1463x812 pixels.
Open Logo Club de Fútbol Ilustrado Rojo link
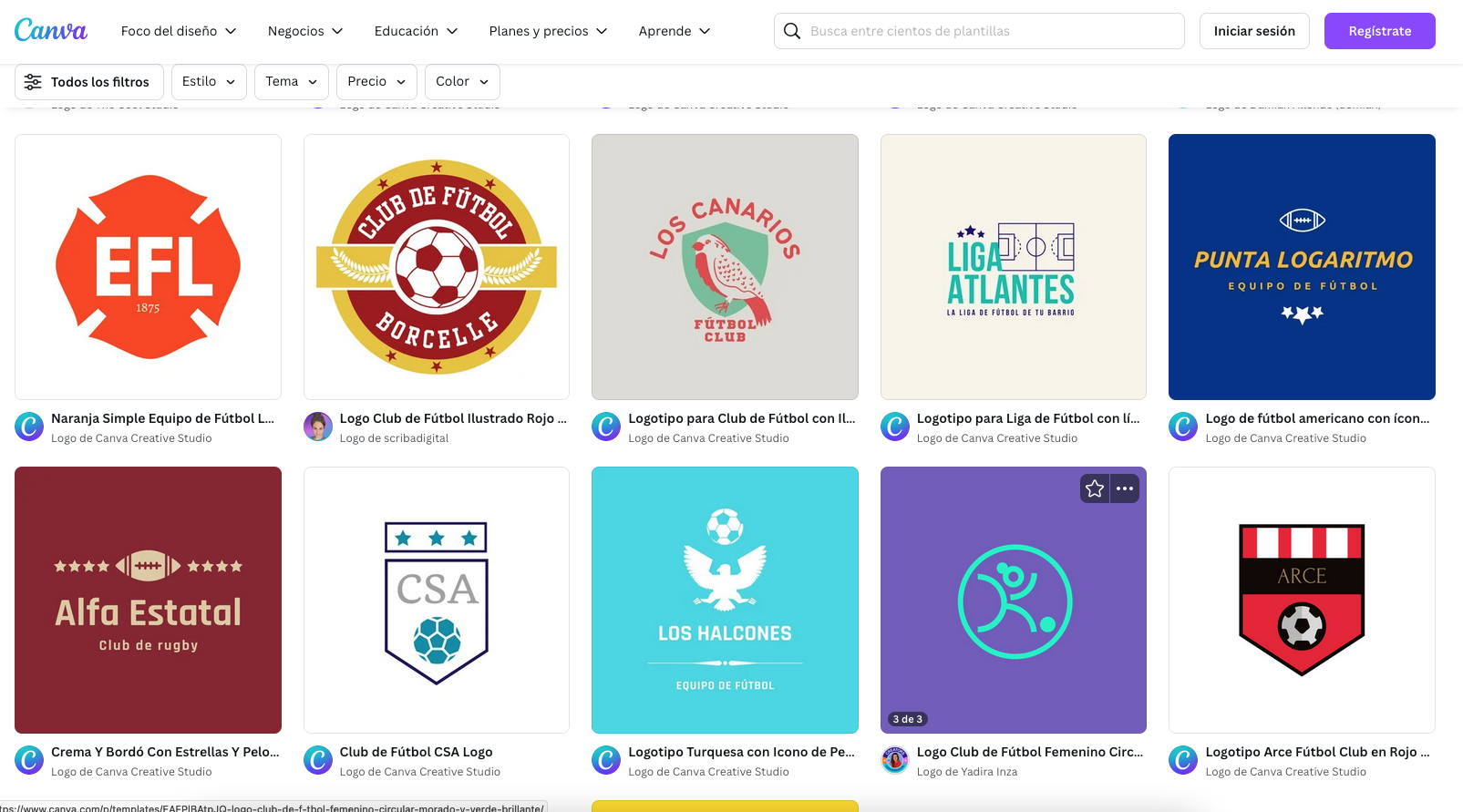[453, 418]
